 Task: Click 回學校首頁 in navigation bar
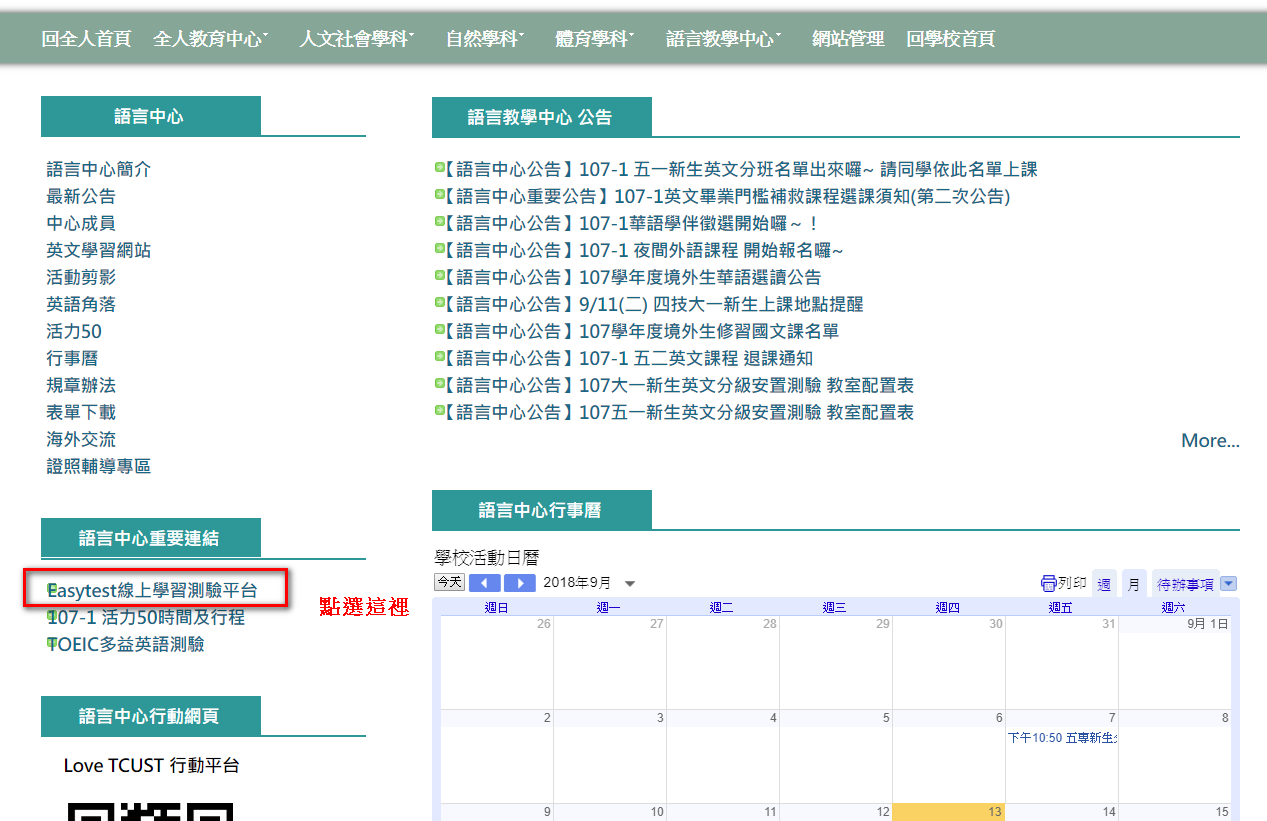click(x=951, y=39)
